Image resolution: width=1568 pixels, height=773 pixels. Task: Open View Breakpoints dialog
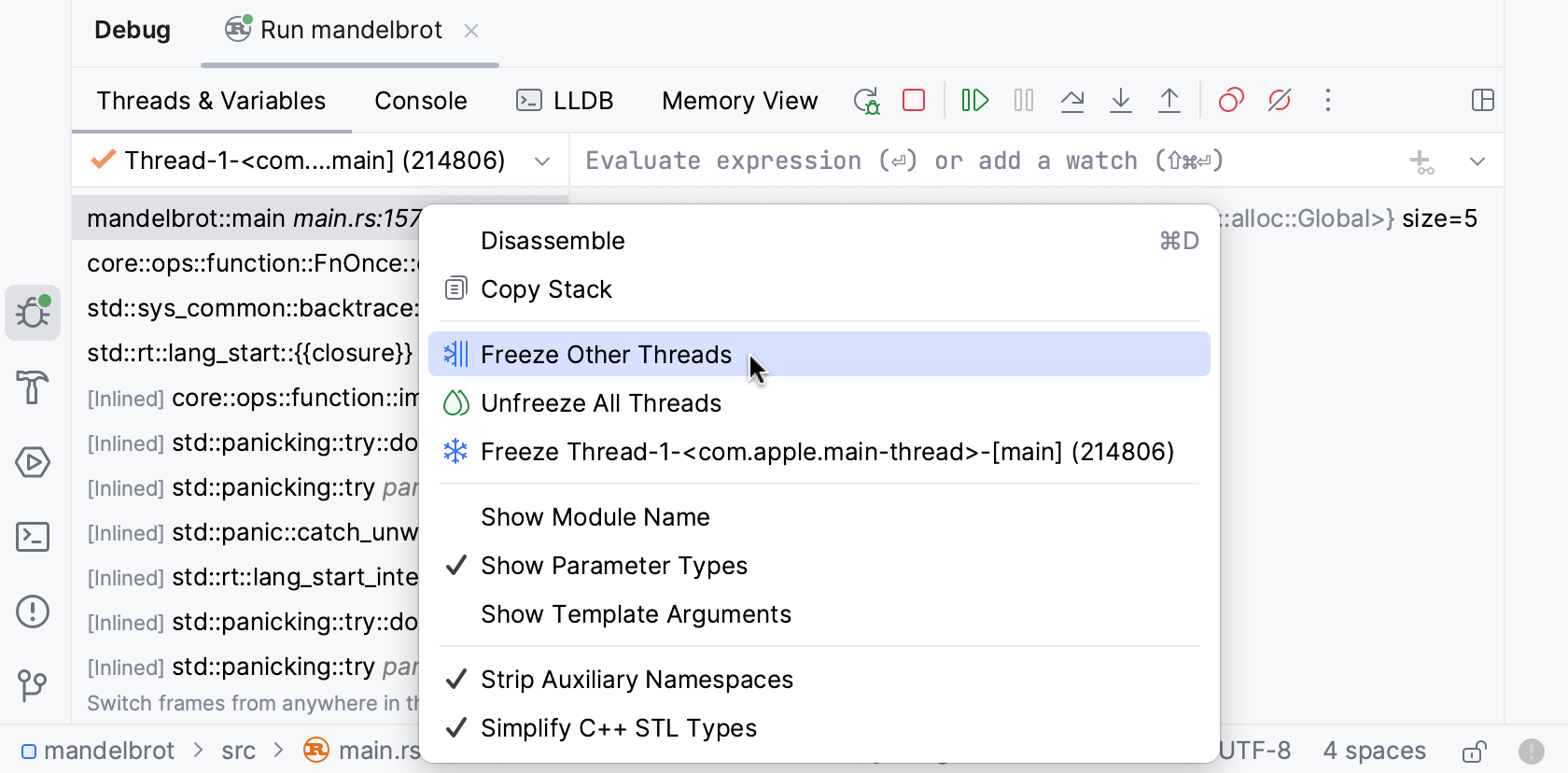[x=1231, y=101]
